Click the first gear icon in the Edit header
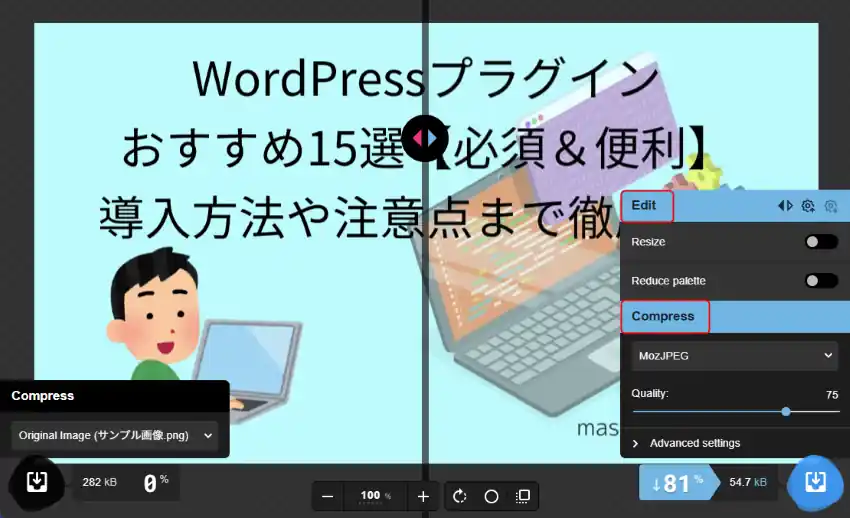This screenshot has height=518, width=850. tap(808, 206)
